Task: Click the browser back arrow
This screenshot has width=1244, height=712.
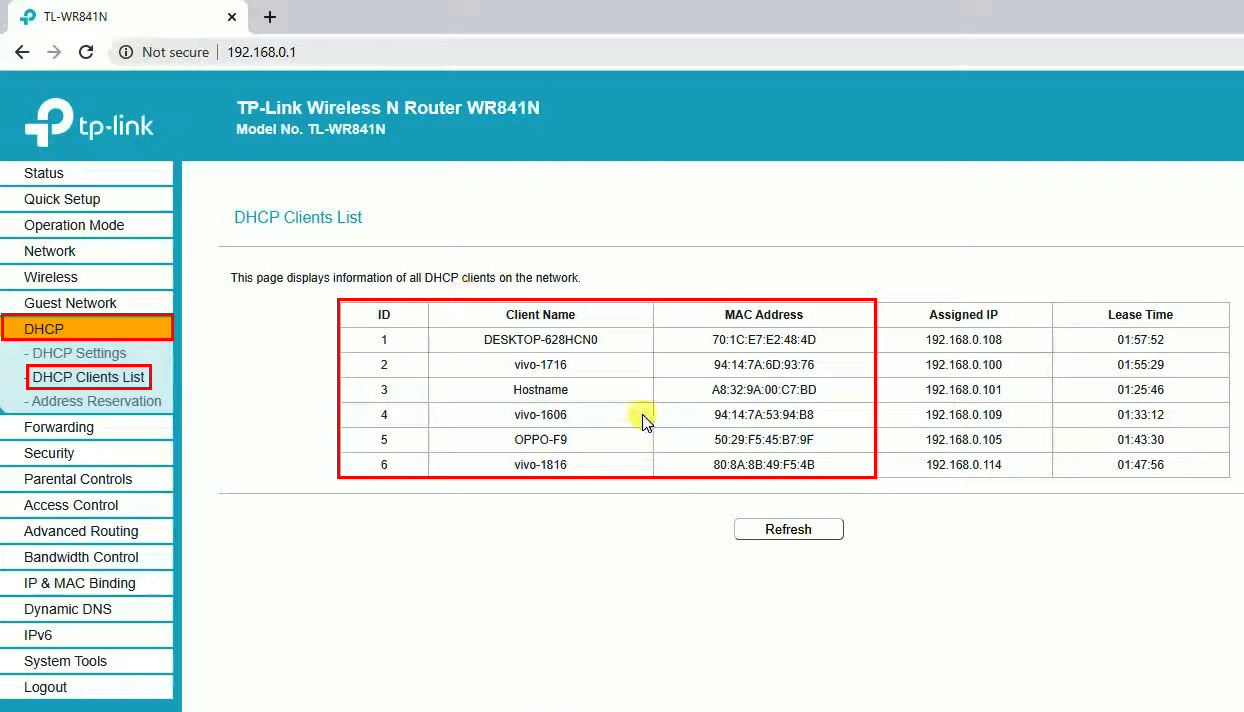Action: click(x=22, y=52)
